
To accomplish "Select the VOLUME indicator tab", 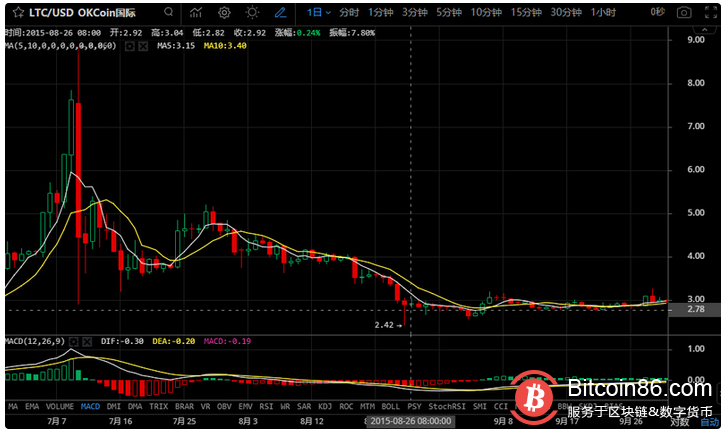I will pyautogui.click(x=59, y=407).
